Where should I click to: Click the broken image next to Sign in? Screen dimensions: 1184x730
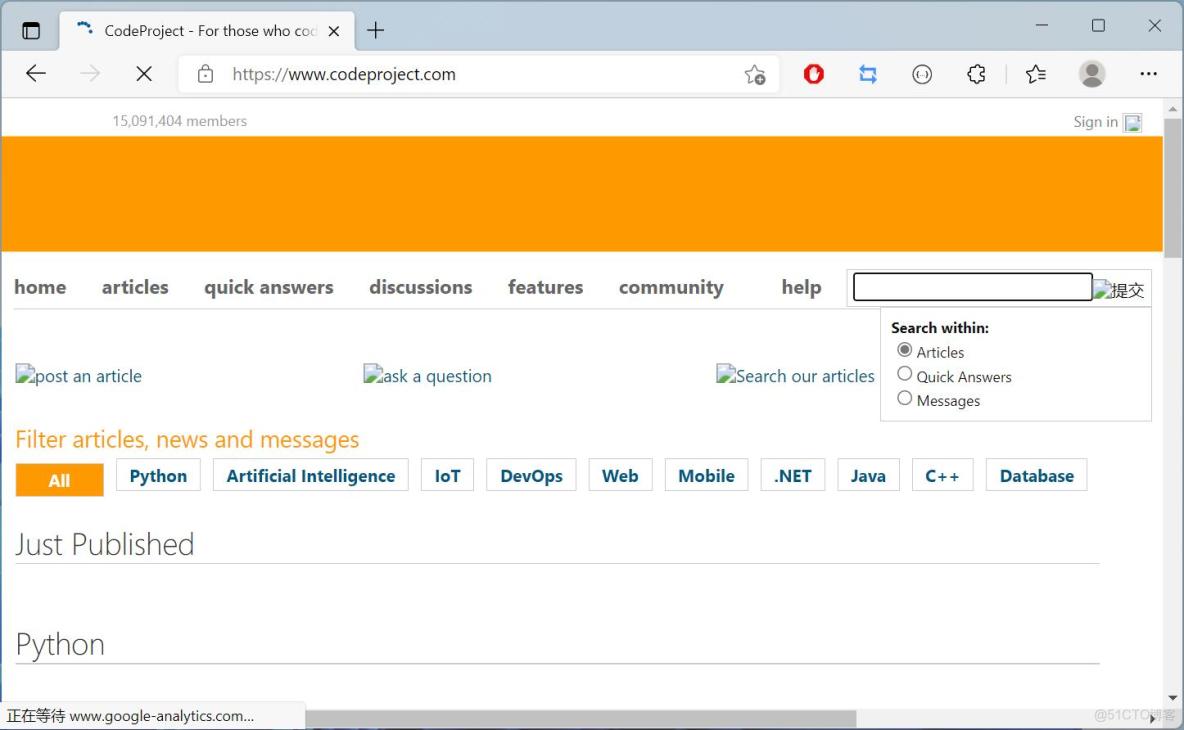pos(1133,122)
